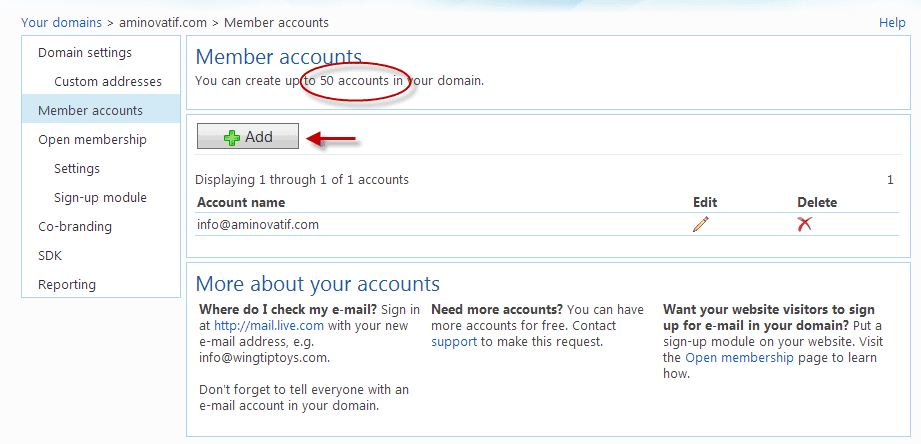This screenshot has width=921, height=444.
Task: Click the support link
Action: 454,341
